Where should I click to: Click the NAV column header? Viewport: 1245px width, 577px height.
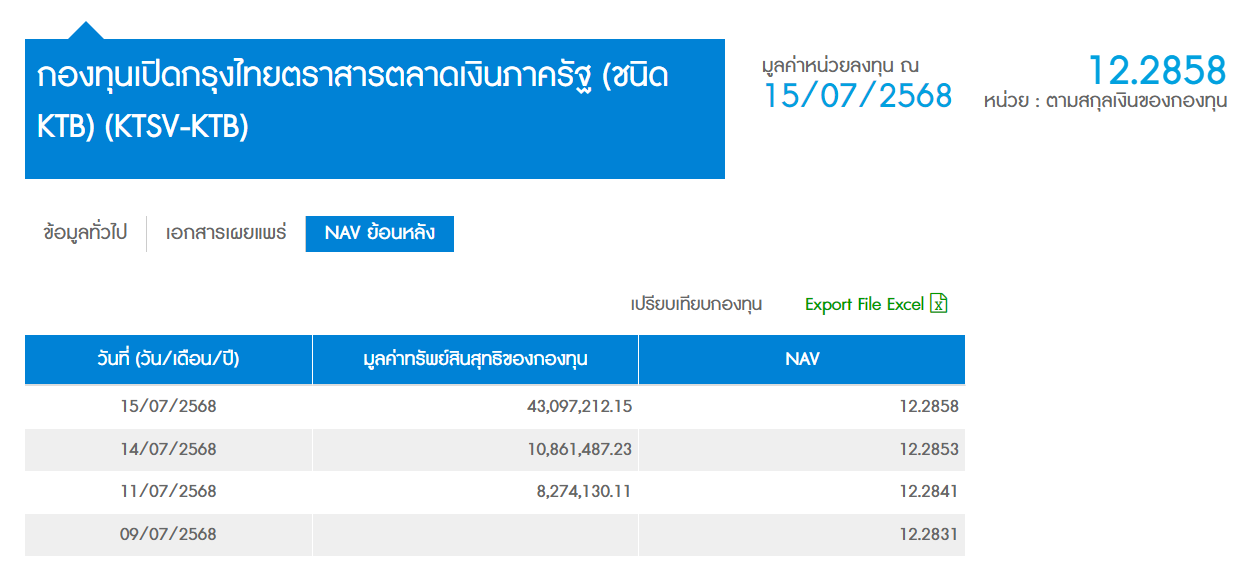coord(802,359)
